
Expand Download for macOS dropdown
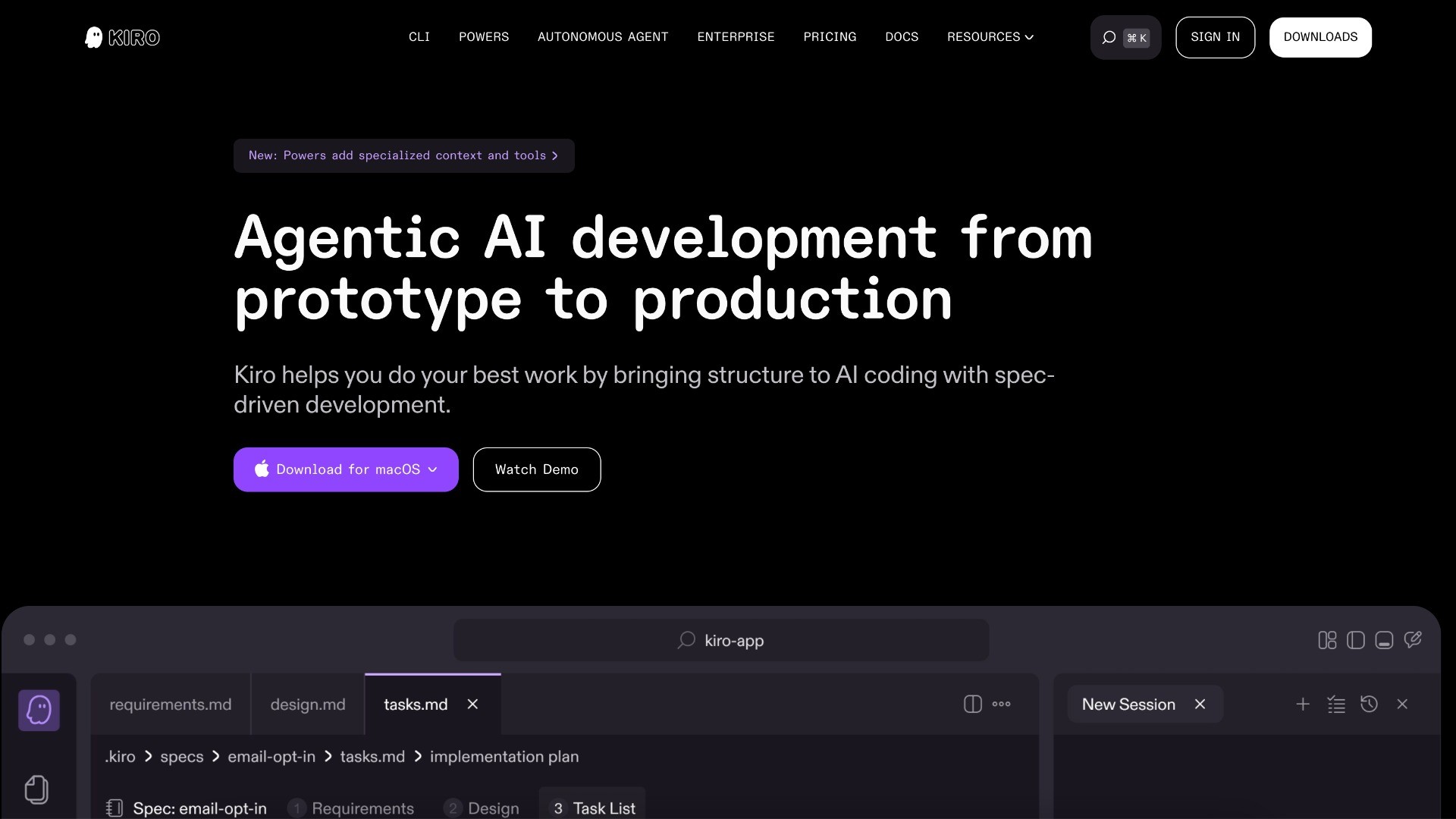click(x=432, y=469)
